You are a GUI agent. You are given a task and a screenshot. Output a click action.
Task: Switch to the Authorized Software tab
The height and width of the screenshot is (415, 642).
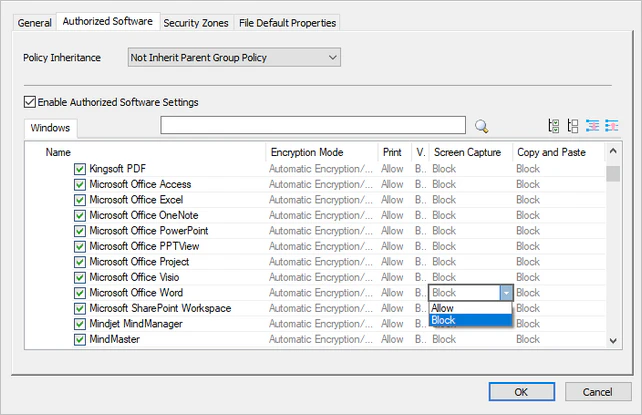tap(108, 21)
